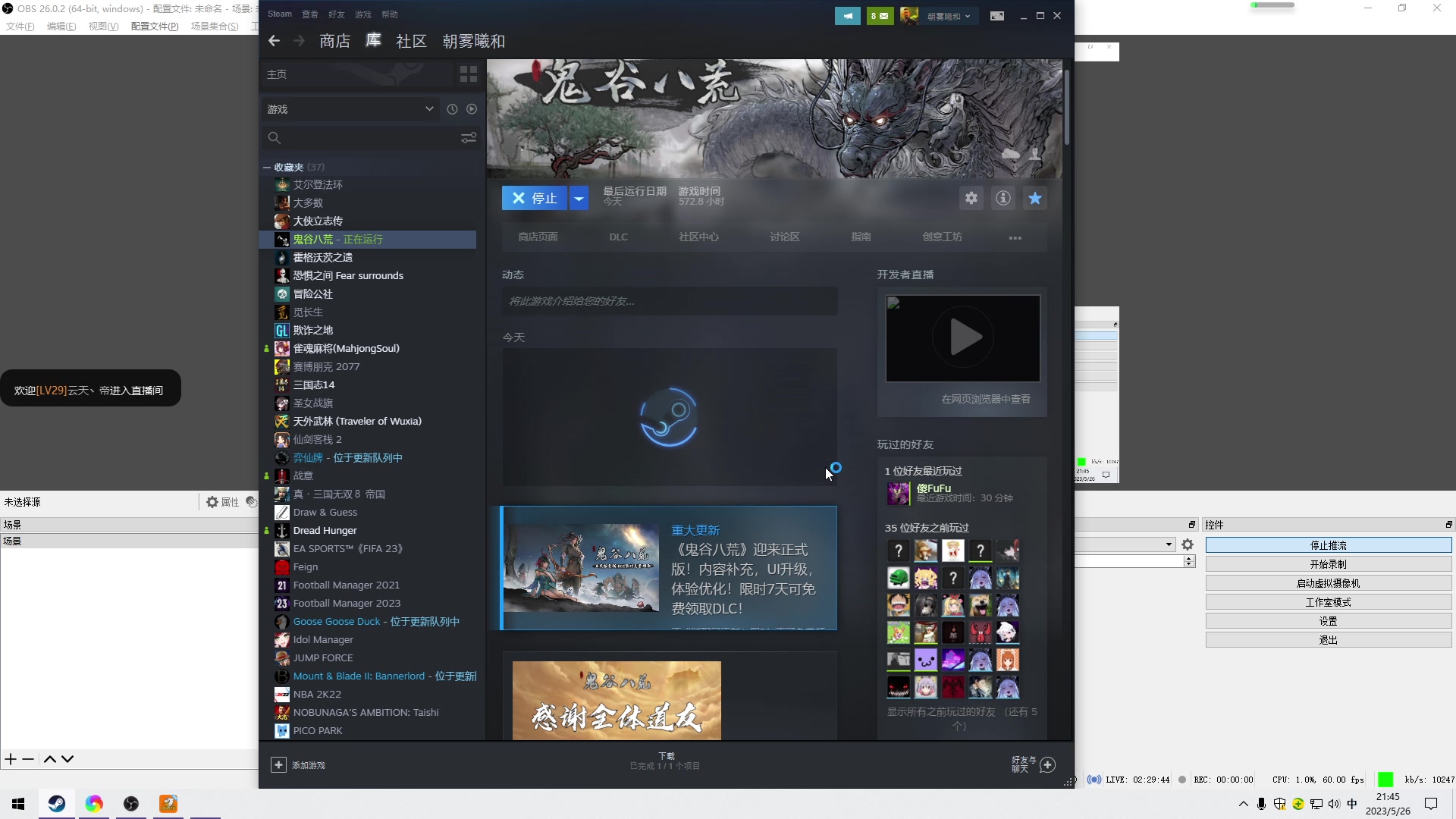1456x819 pixels.
Task: Open the 查看 menu in Steam
Action: (310, 14)
